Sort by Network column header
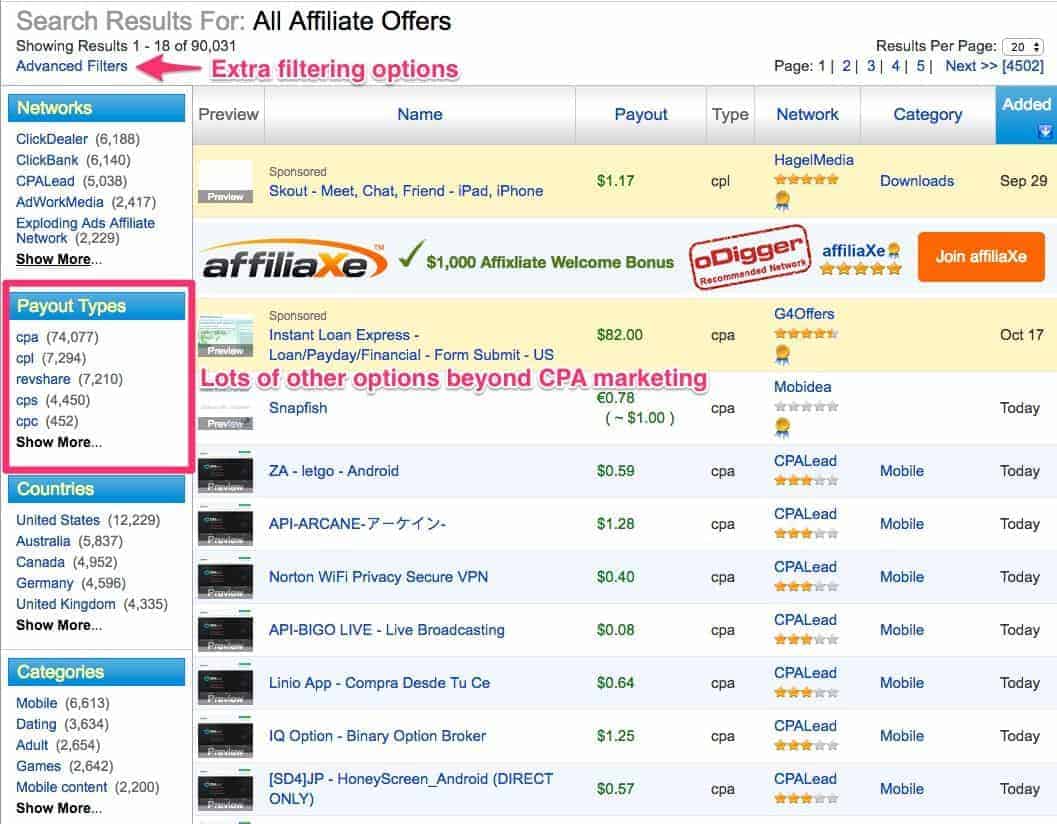 click(807, 115)
